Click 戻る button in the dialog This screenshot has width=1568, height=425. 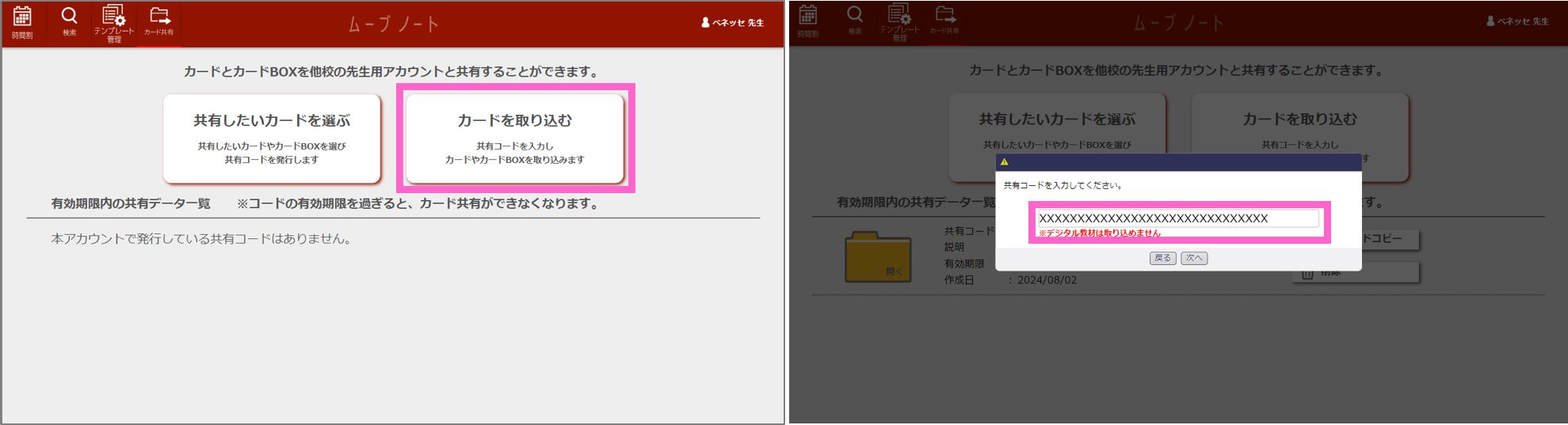coord(1162,258)
